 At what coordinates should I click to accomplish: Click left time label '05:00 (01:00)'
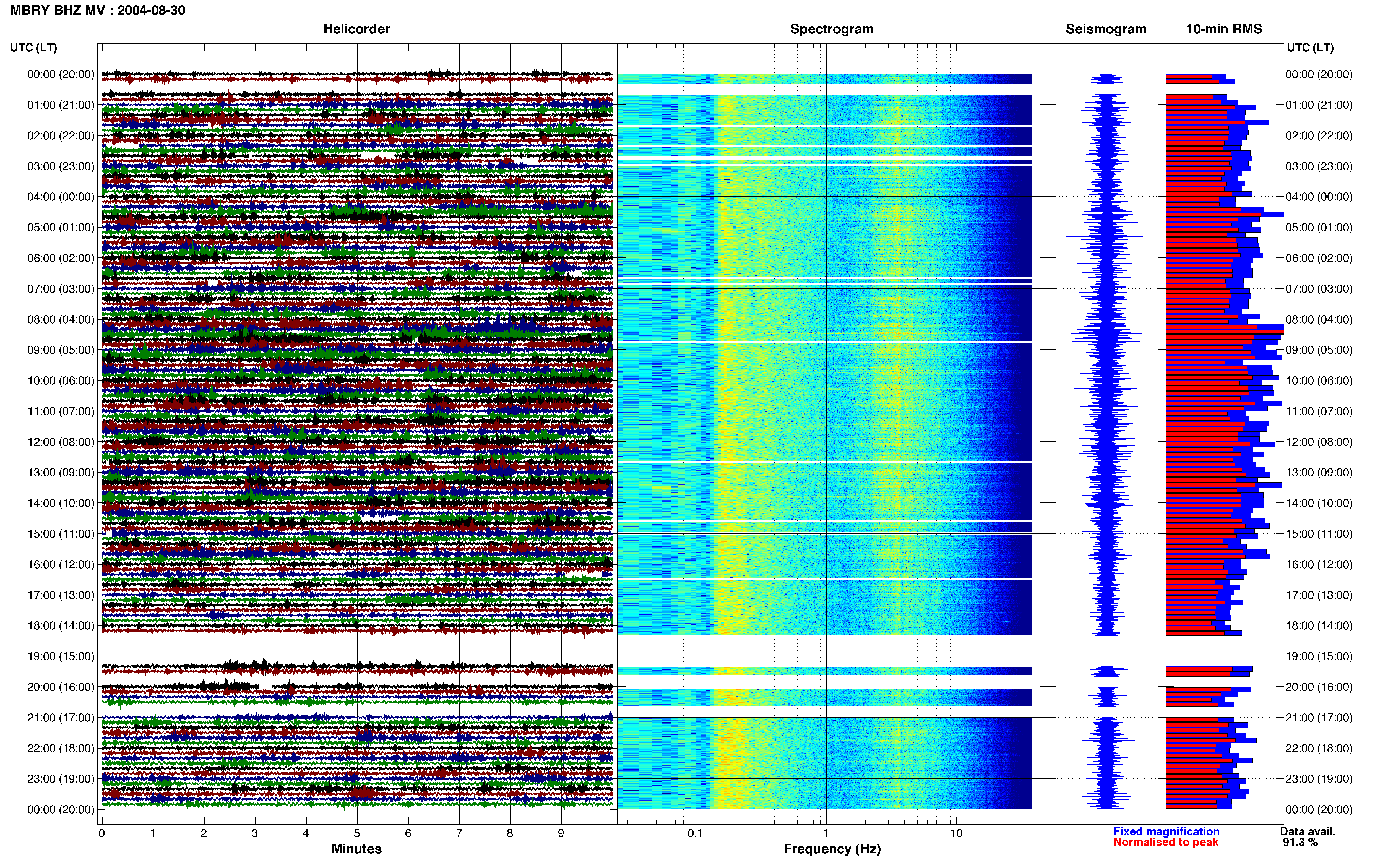[61, 227]
